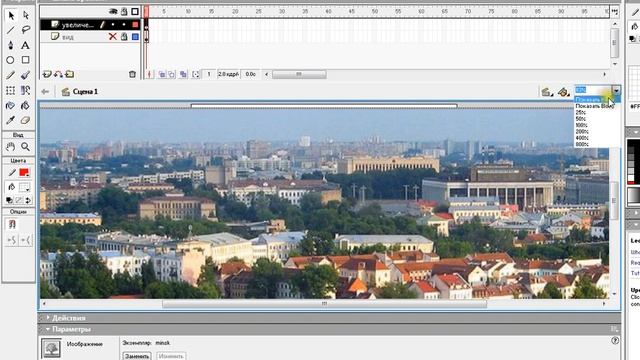Select the вид layer row
The image size is (640, 360).
(90, 37)
